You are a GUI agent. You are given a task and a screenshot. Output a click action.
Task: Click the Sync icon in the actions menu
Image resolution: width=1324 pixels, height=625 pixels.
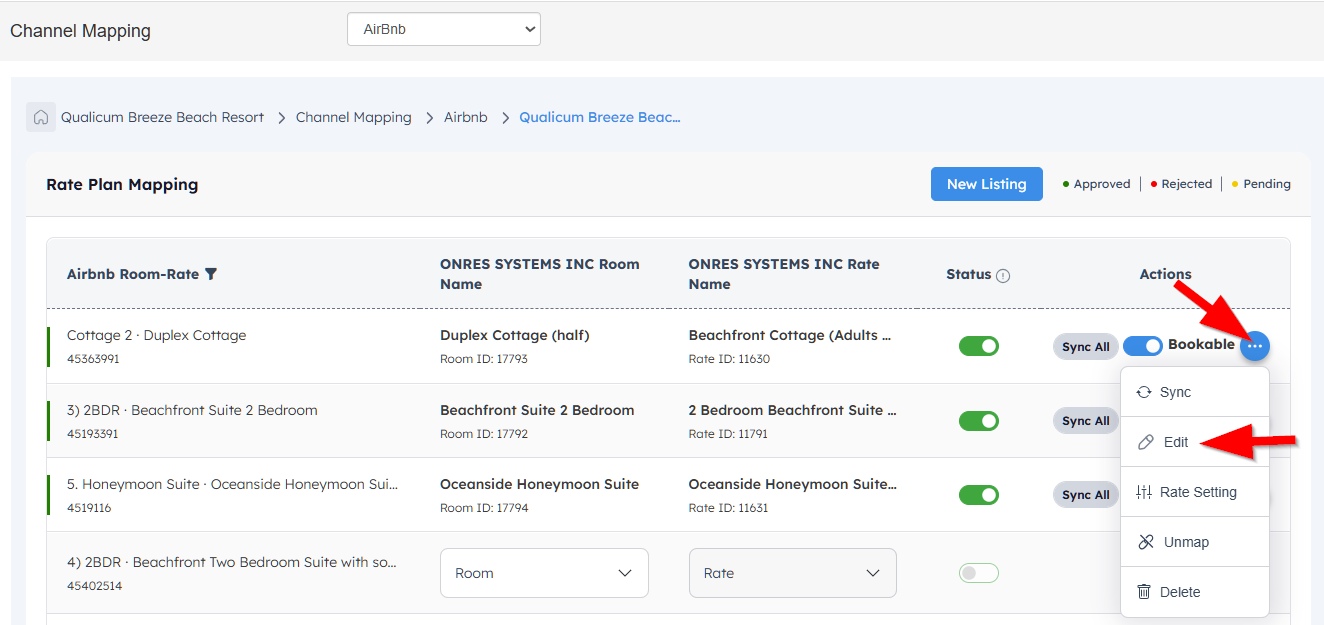coord(1144,392)
